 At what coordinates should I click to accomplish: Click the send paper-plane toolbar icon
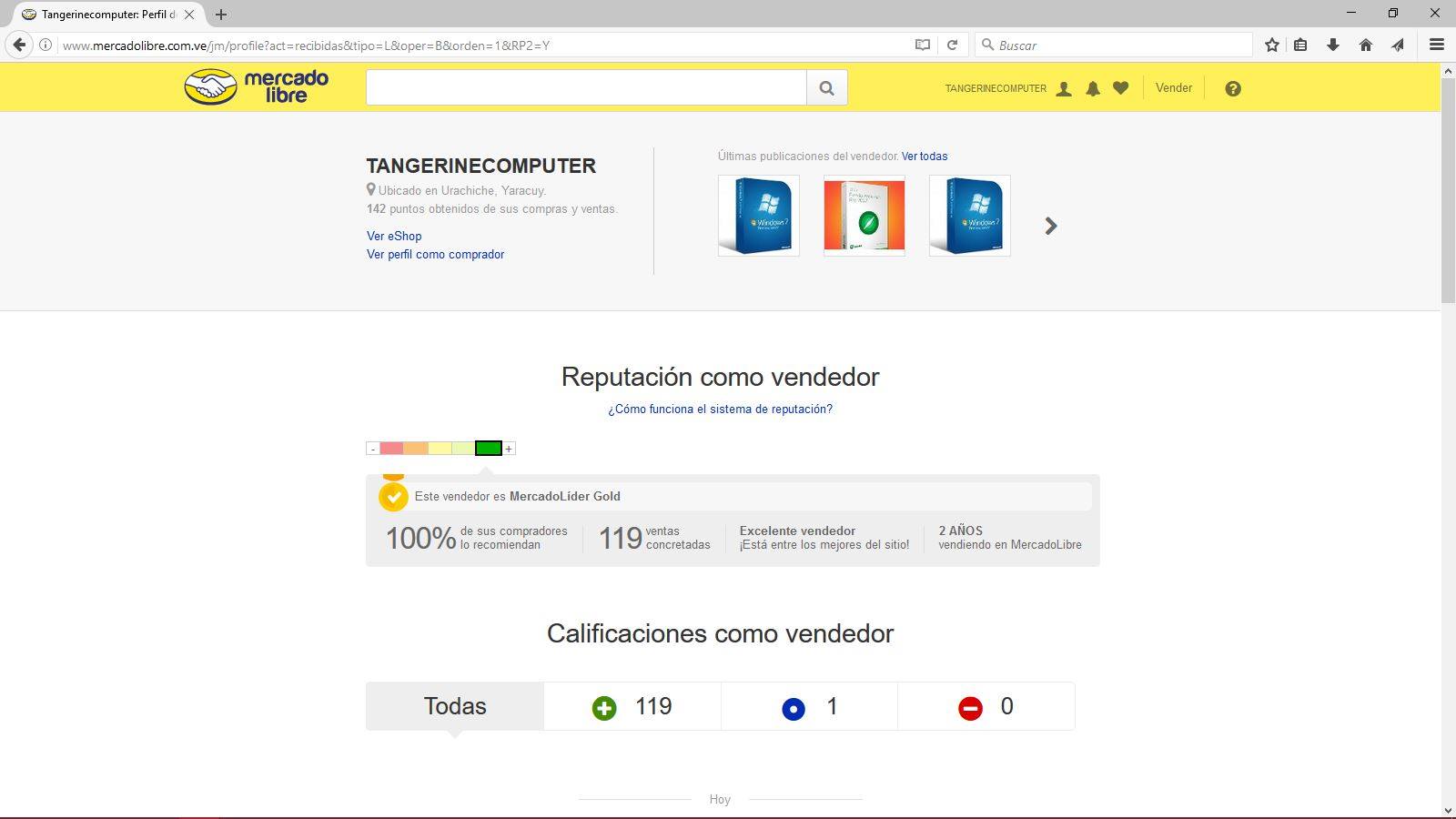1398,45
